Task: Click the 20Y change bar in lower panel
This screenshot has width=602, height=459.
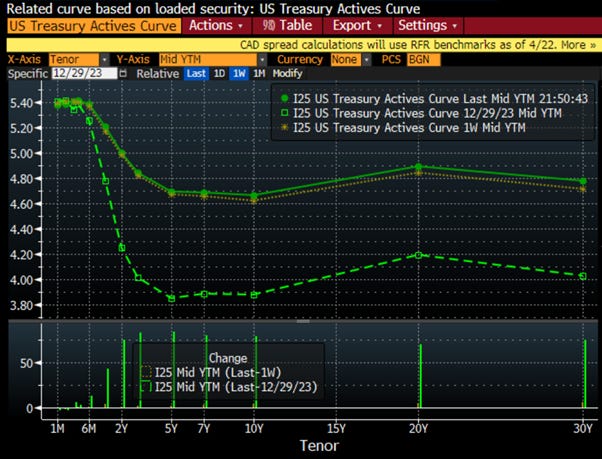Action: point(421,376)
